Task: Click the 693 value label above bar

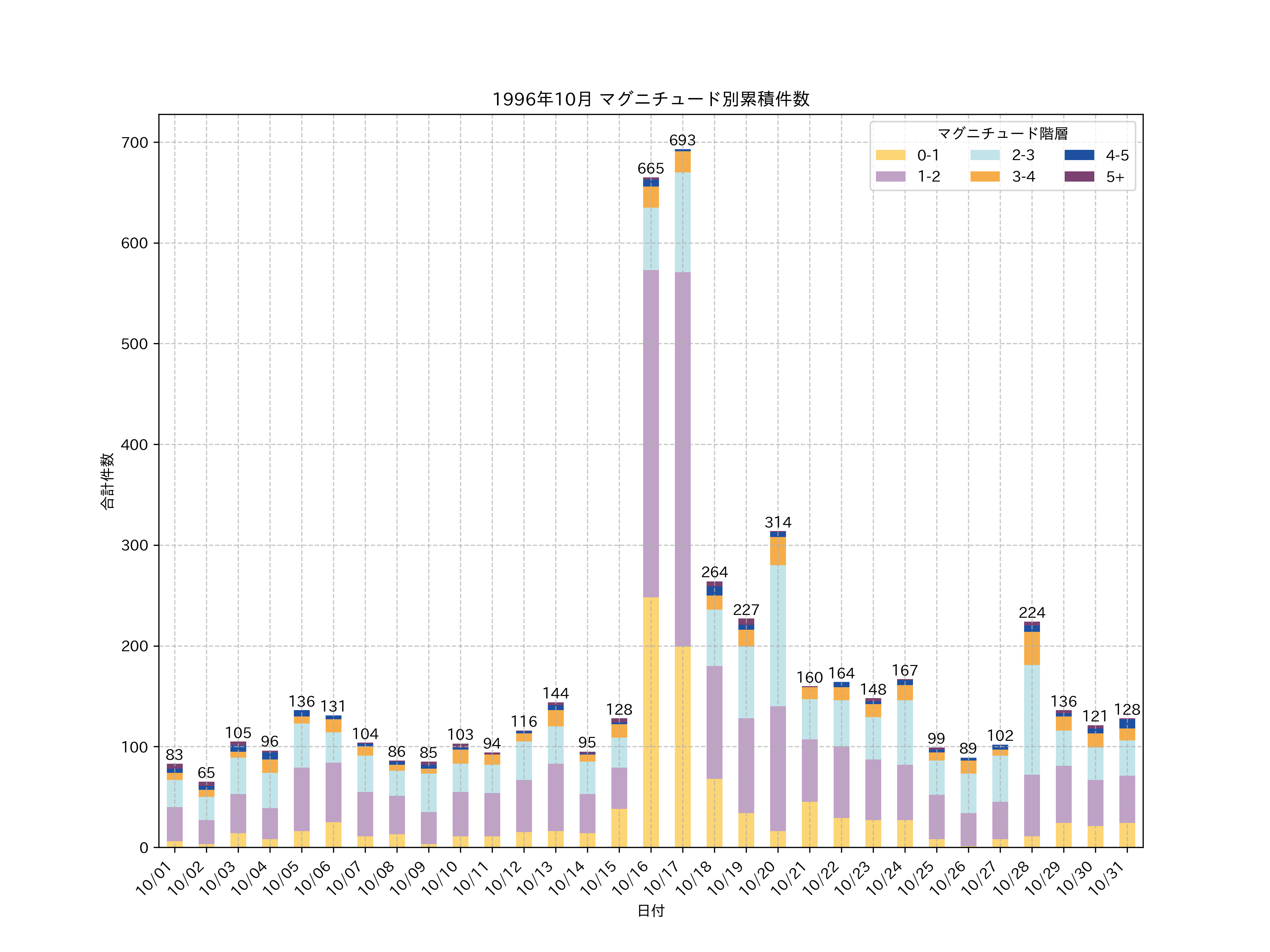Action: click(x=682, y=141)
